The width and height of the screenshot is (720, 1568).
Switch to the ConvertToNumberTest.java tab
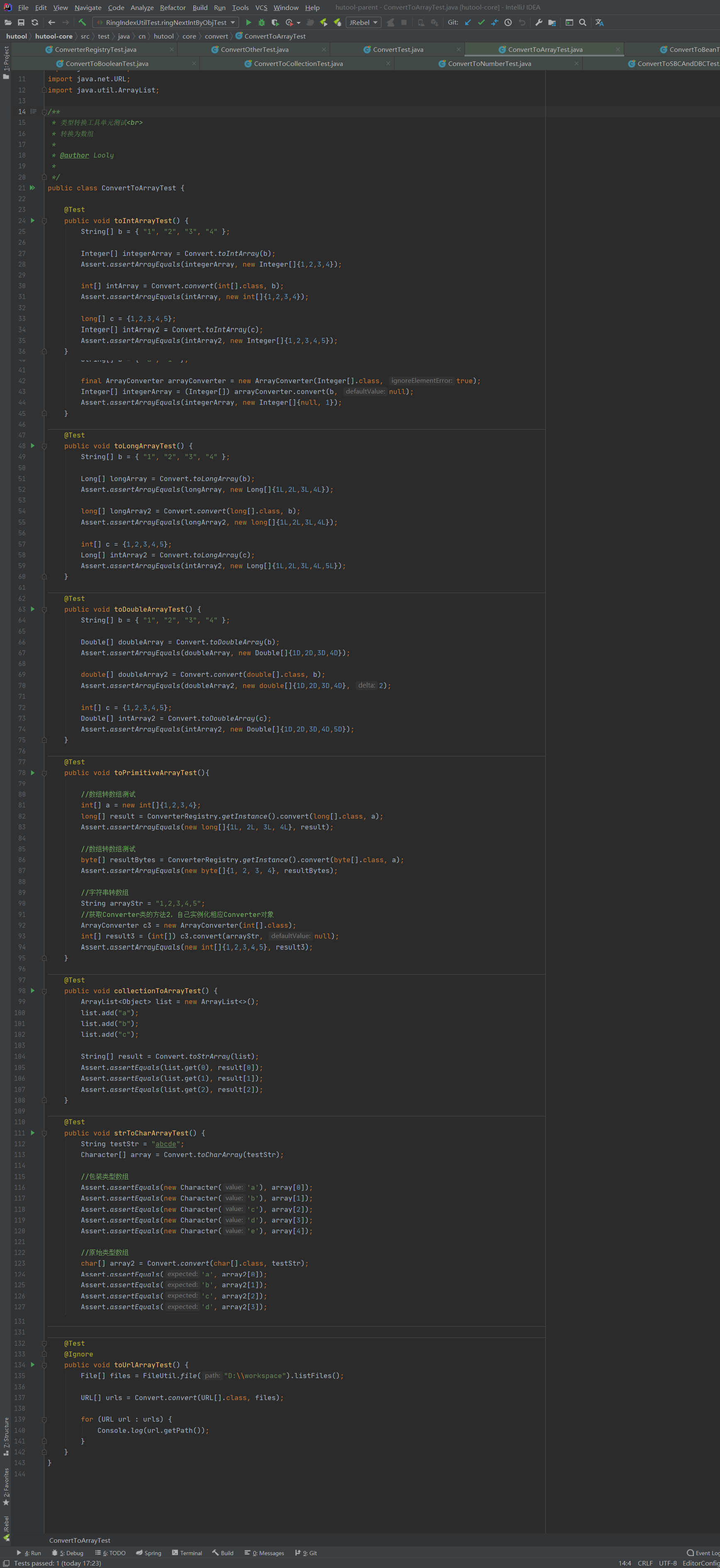489,63
